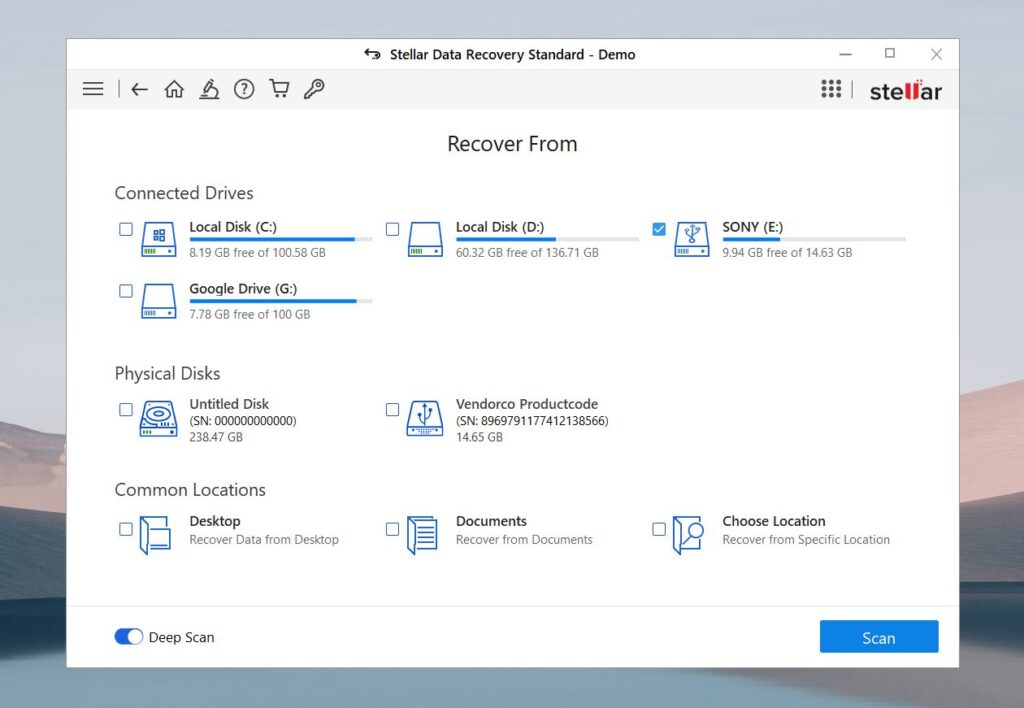Uncheck the SONY (E:) drive checkbox
Viewport: 1024px width, 708px height.
658,229
